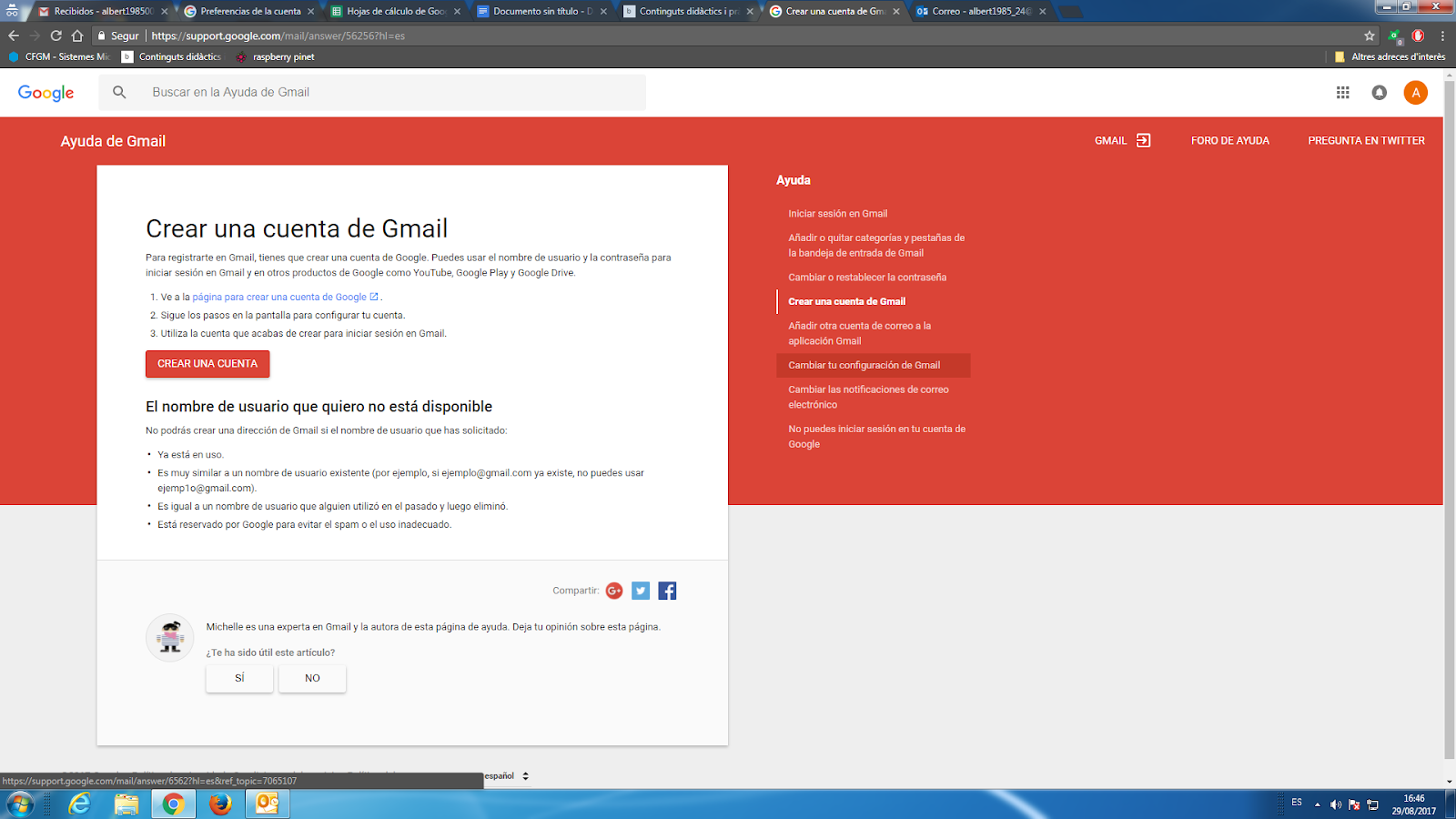
Task: Click the Google logo
Action: click(45, 93)
